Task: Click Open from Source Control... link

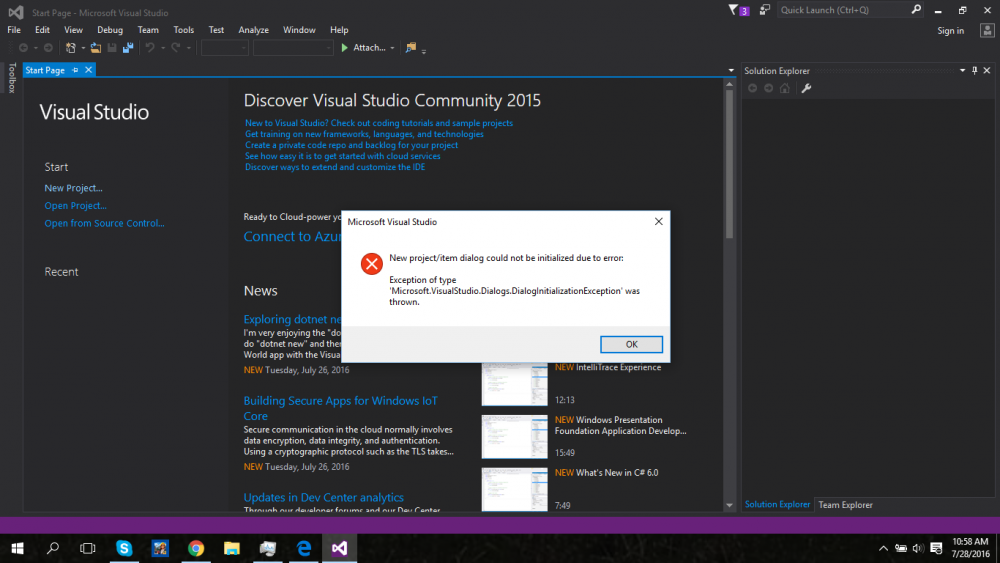Action: point(105,223)
